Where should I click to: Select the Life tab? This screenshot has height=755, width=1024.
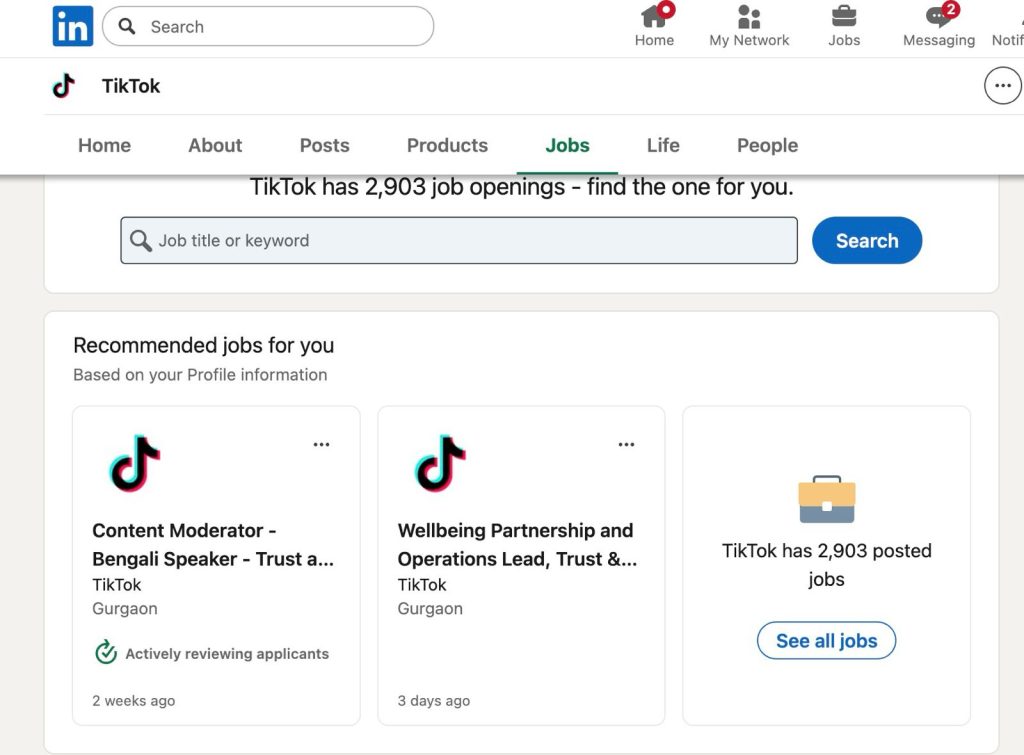(x=662, y=145)
